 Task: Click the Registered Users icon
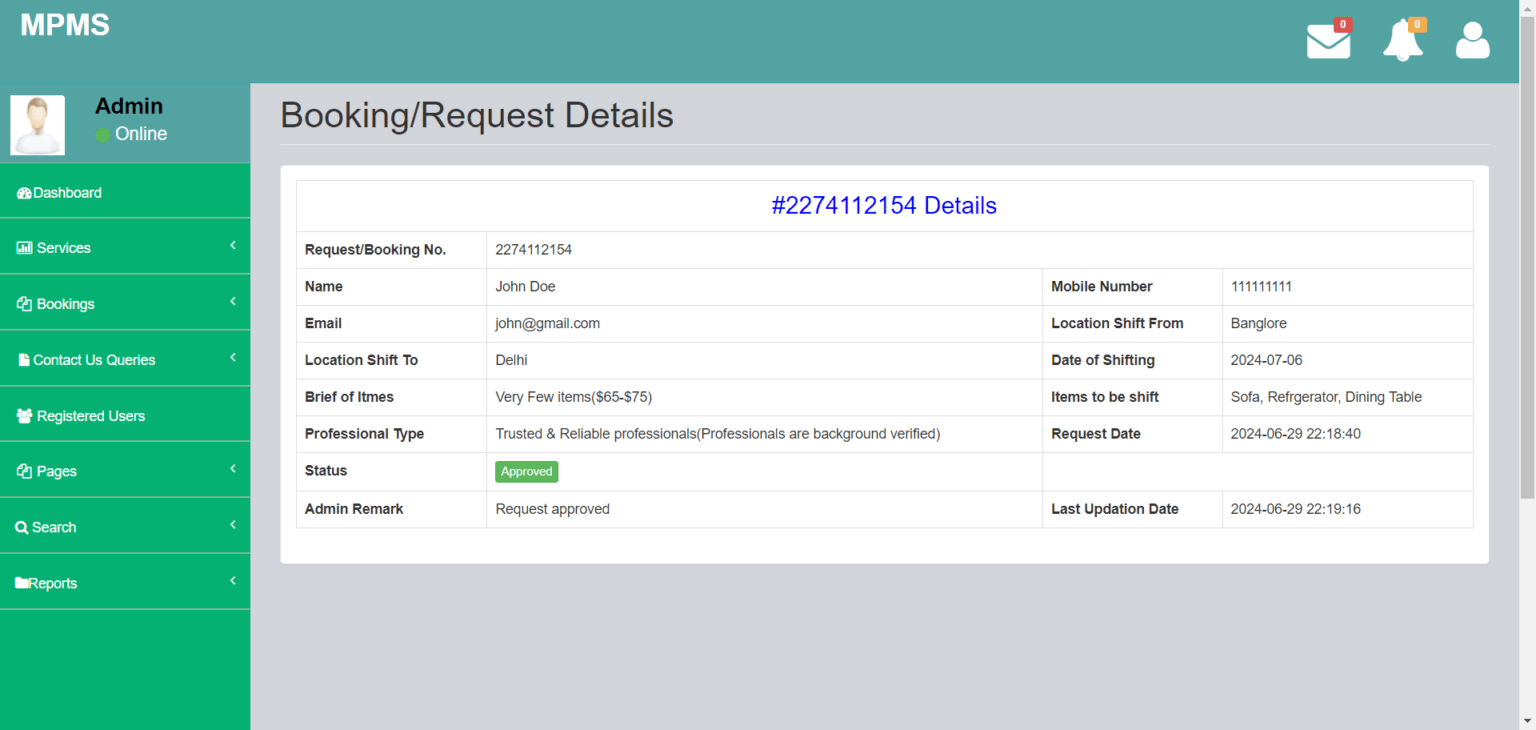point(24,414)
